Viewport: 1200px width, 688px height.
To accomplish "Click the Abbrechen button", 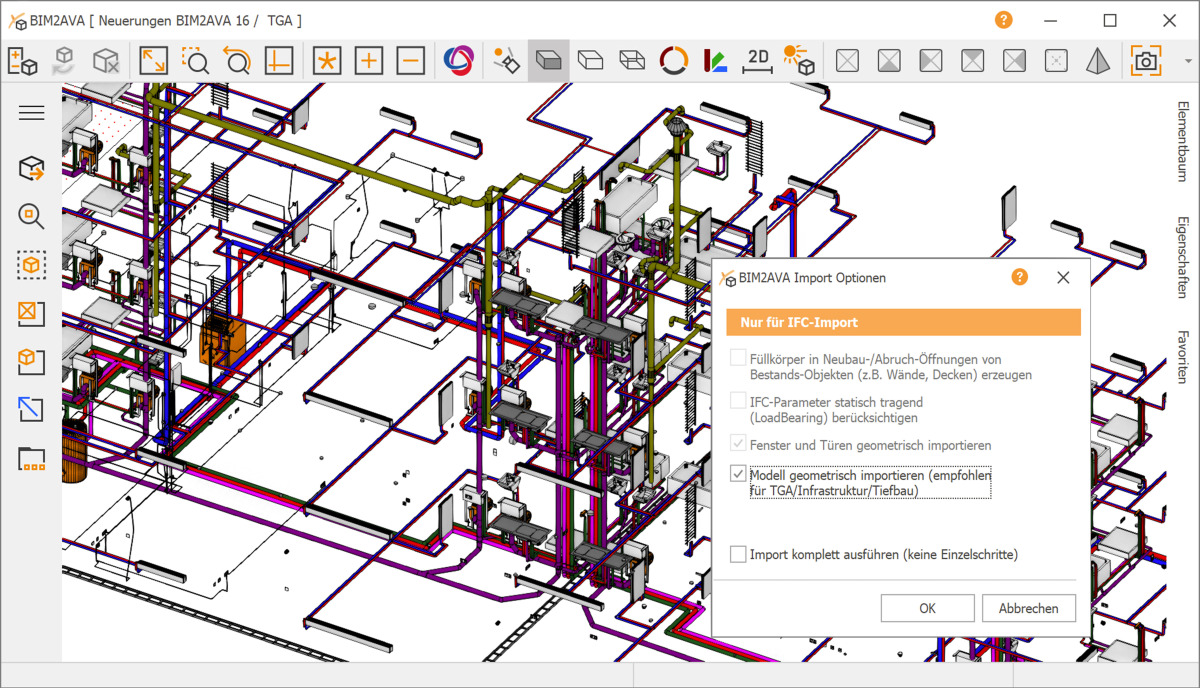I will click(x=1028, y=608).
